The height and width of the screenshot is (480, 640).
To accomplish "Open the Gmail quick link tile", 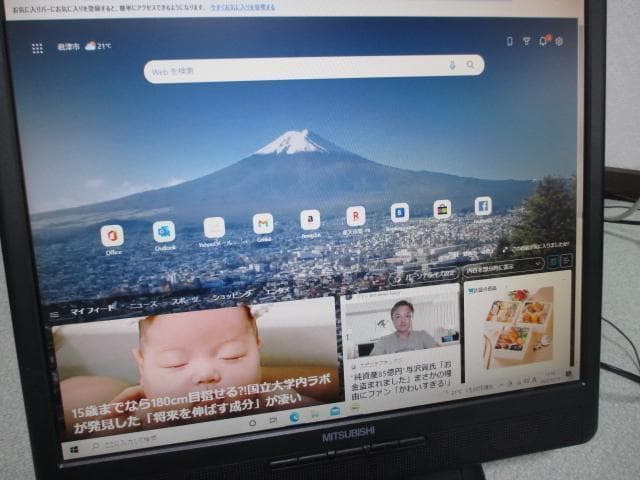I will click(x=263, y=223).
